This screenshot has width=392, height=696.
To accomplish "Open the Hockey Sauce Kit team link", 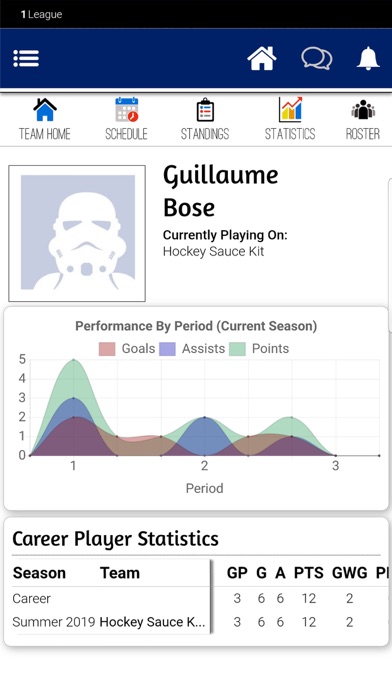I will (x=214, y=251).
